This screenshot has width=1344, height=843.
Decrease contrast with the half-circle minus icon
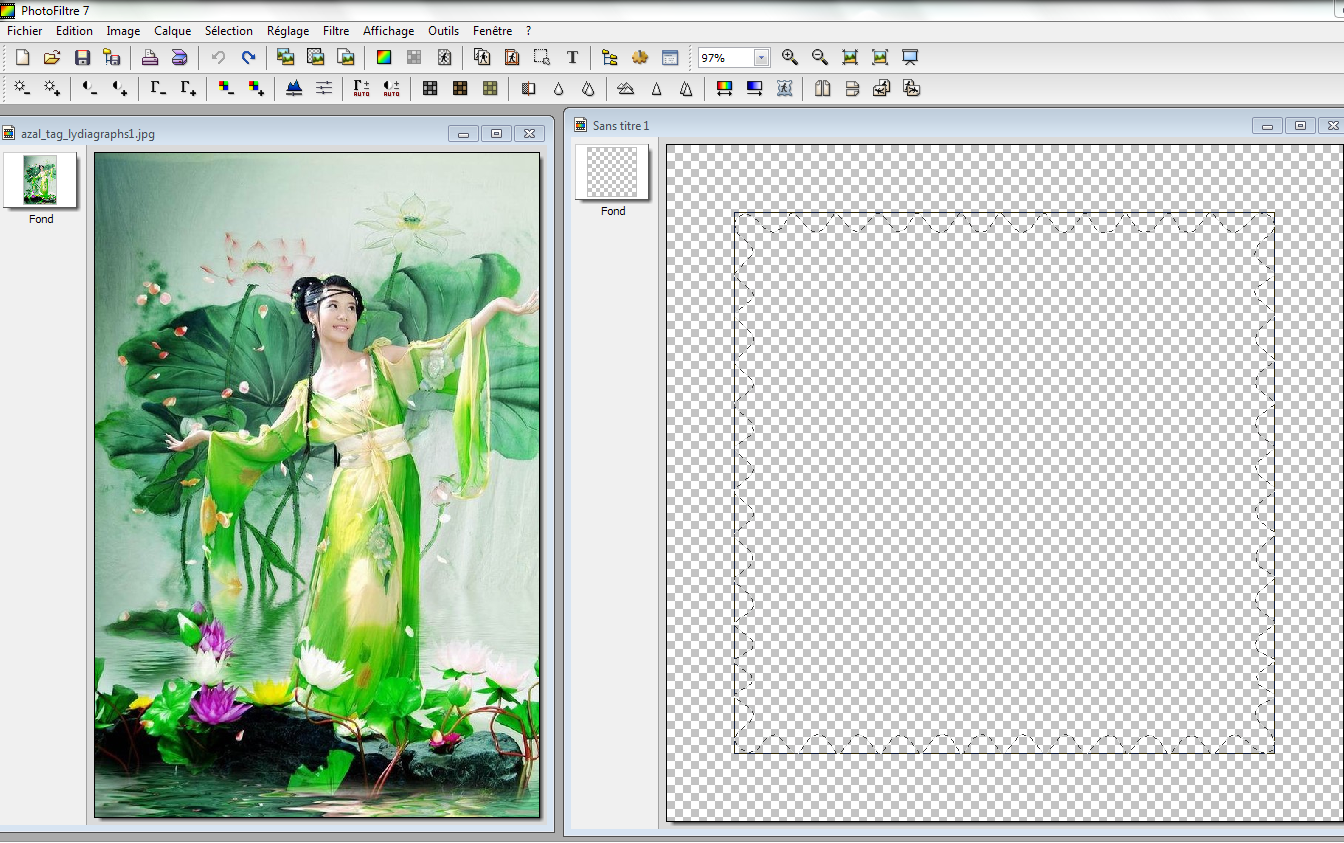point(90,89)
